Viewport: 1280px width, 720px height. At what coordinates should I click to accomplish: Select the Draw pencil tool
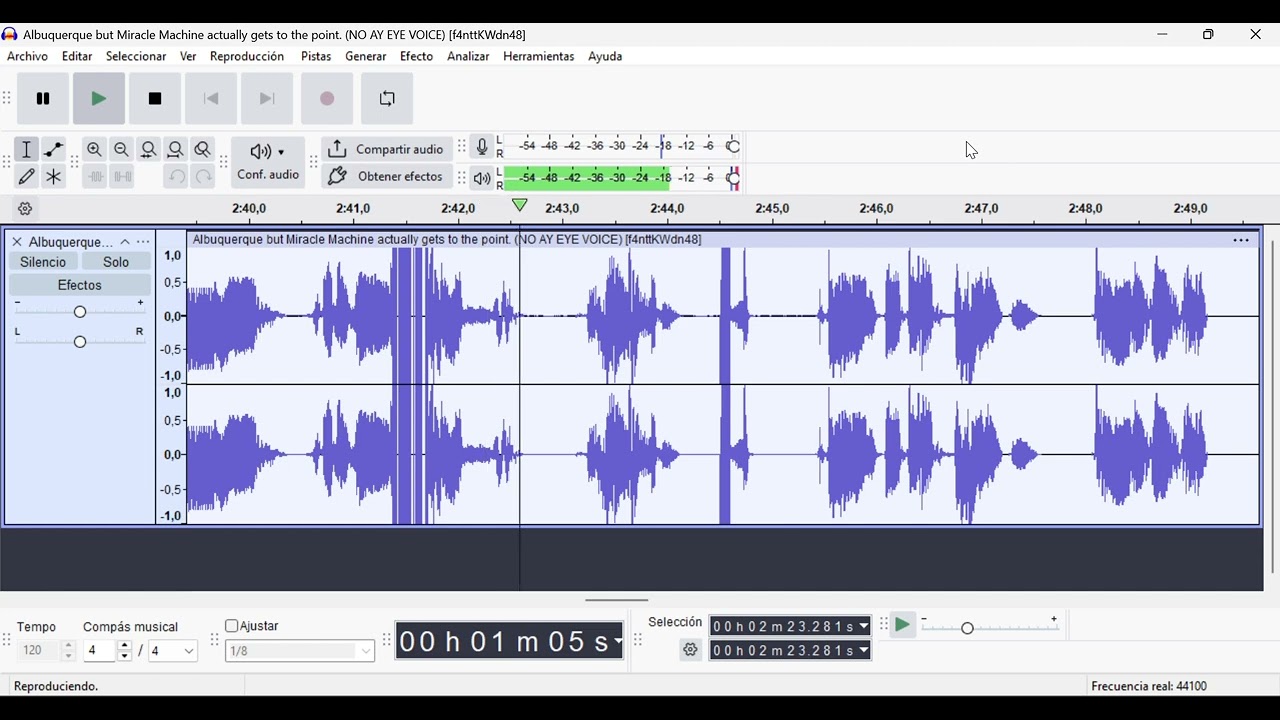[x=27, y=177]
